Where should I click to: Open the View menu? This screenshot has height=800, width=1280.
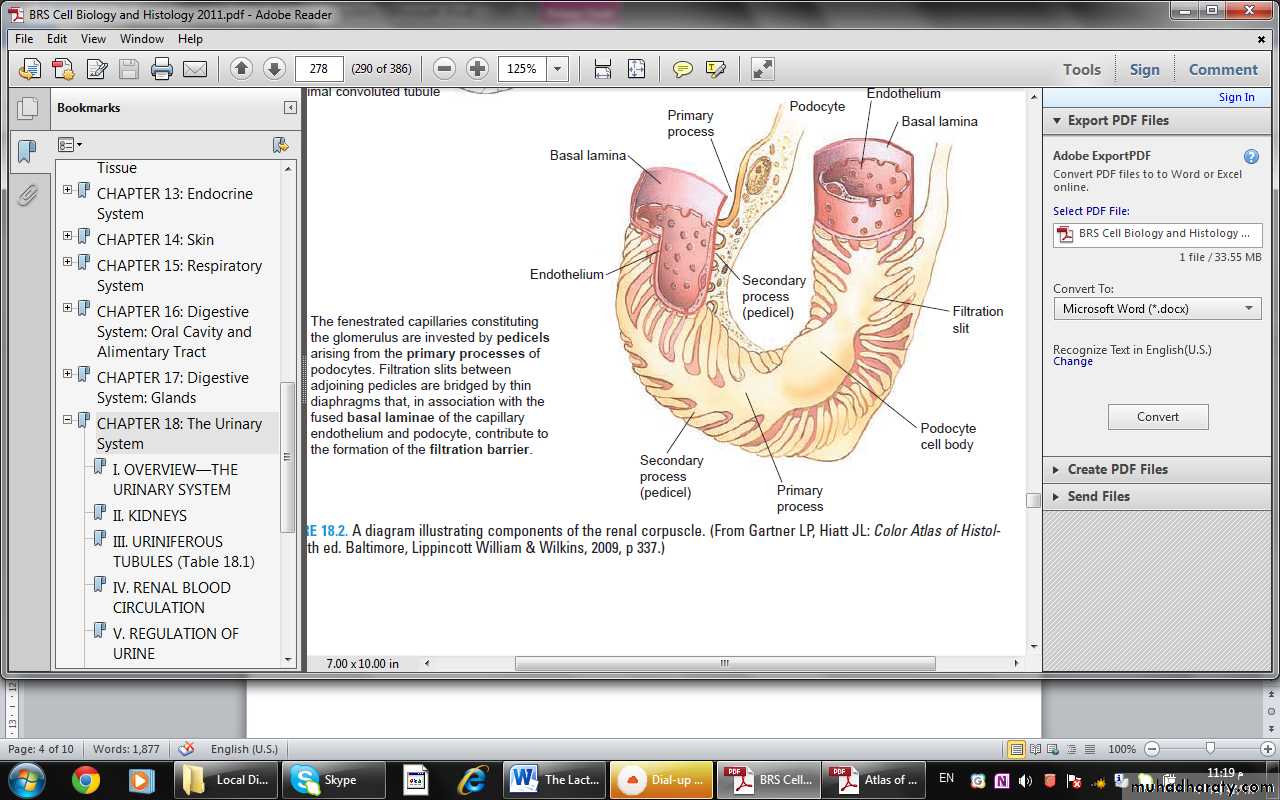(x=93, y=39)
